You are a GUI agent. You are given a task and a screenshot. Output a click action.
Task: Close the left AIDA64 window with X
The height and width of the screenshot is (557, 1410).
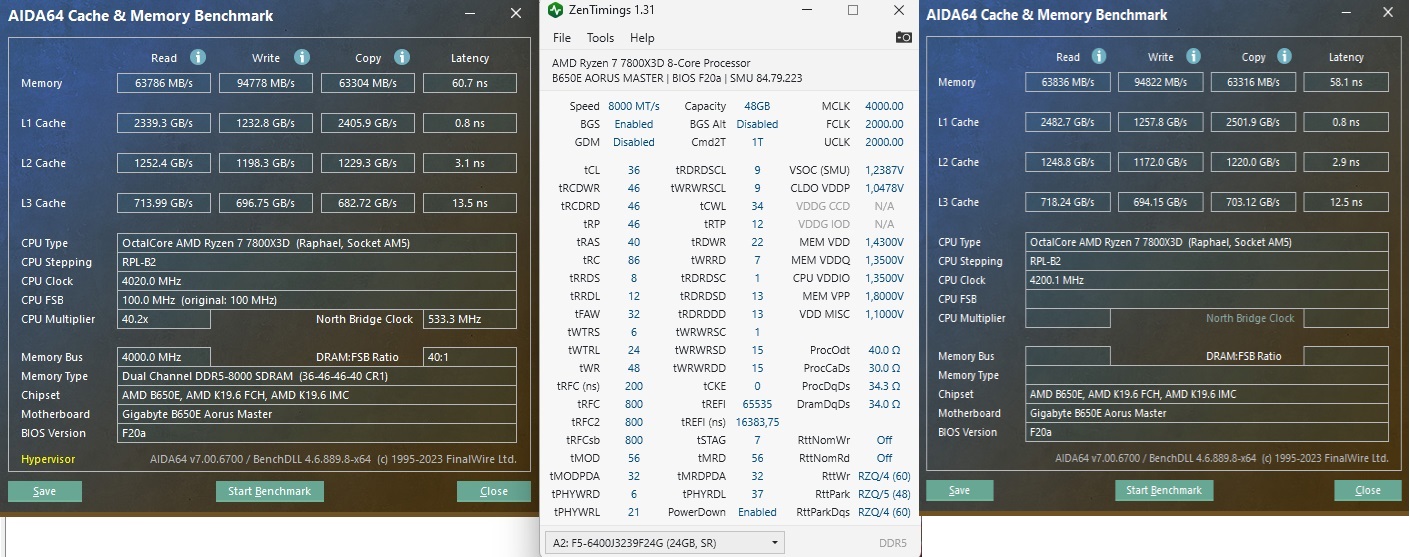[515, 14]
